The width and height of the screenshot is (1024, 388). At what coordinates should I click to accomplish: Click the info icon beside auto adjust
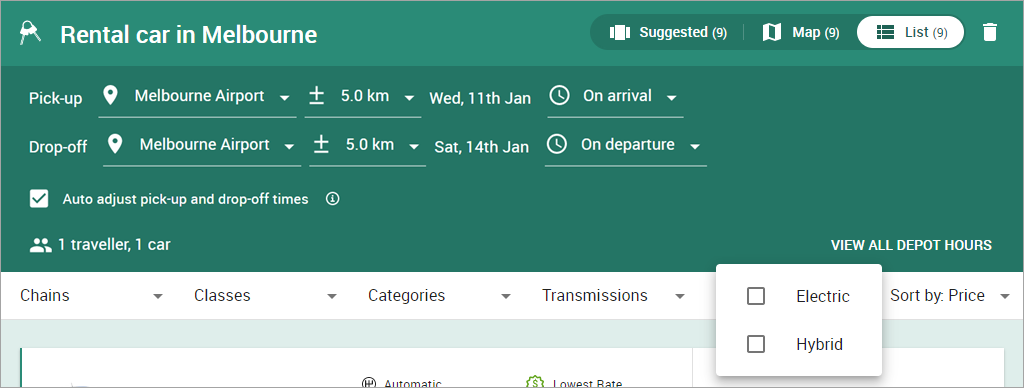pyautogui.click(x=332, y=199)
